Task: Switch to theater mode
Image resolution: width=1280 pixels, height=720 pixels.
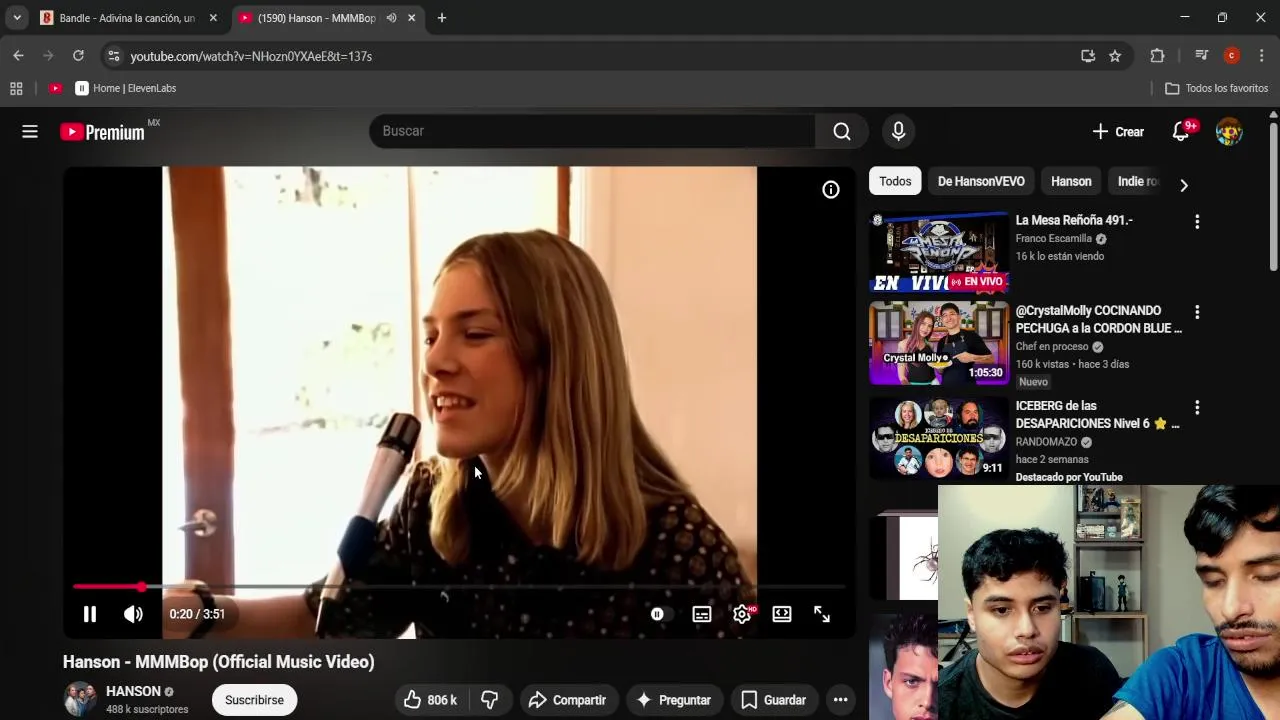Action: 782,614
